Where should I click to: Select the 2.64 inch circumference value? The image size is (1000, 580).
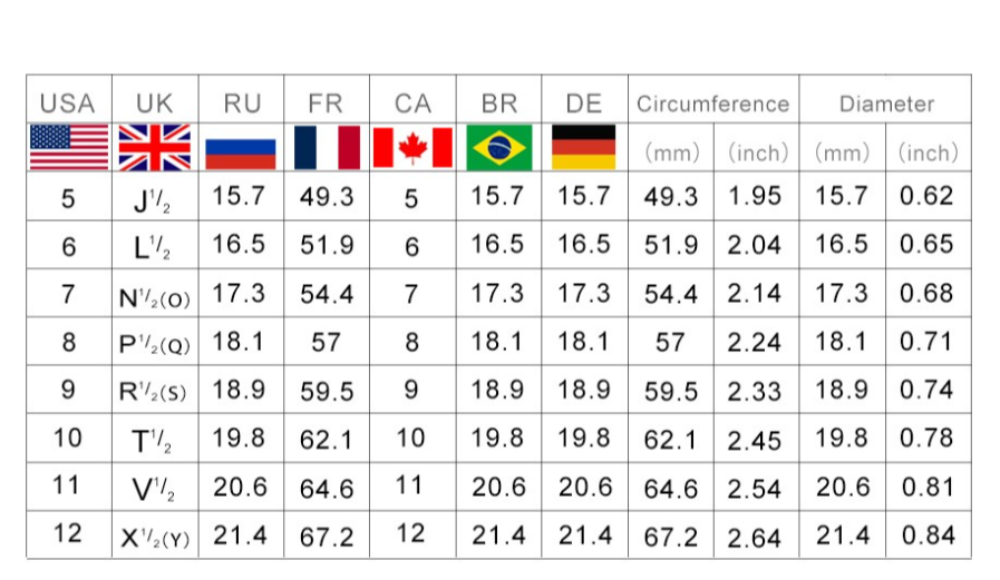click(755, 537)
